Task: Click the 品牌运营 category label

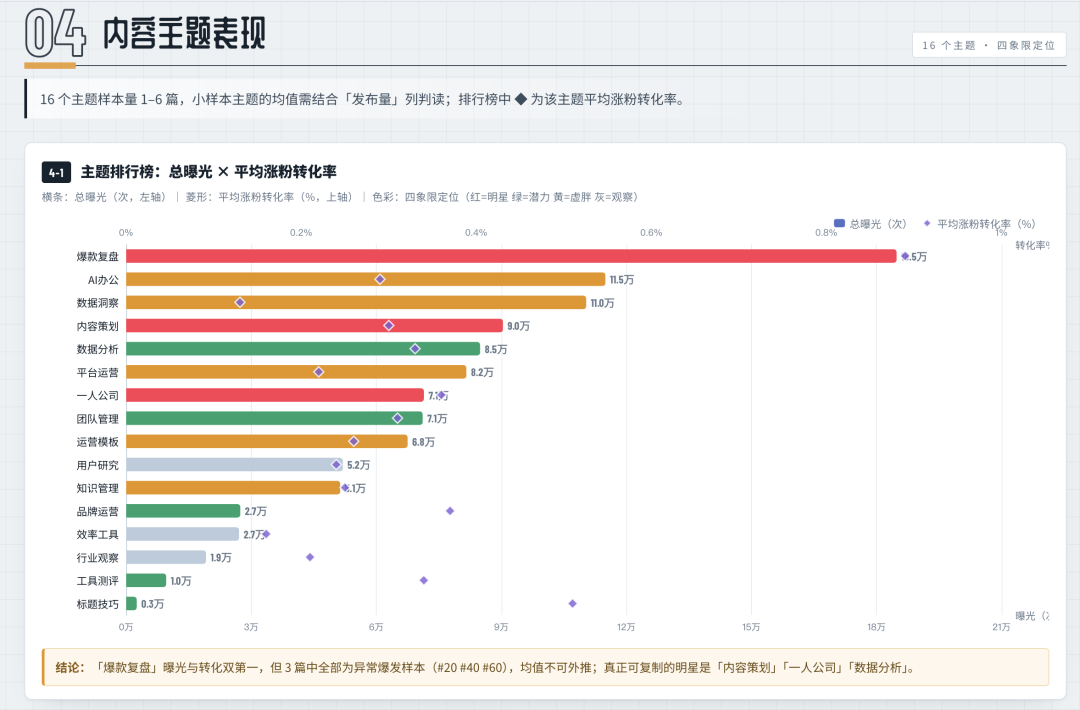Action: [x=97, y=511]
